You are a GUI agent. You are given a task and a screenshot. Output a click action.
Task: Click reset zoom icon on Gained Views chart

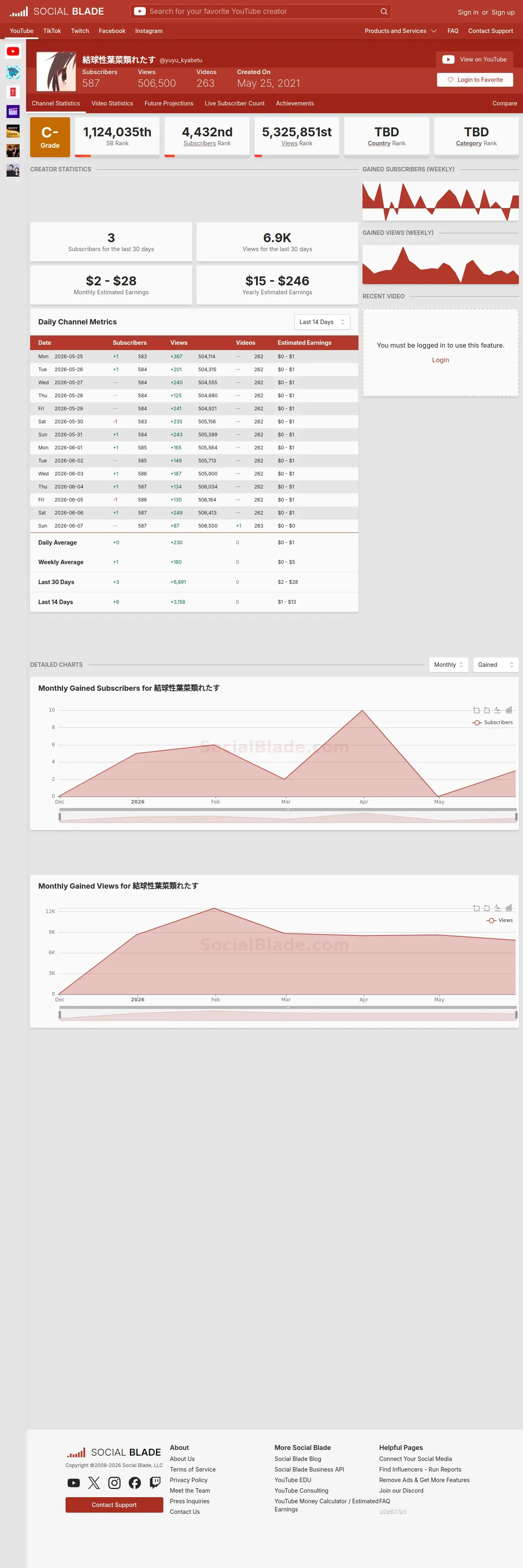pos(486,908)
